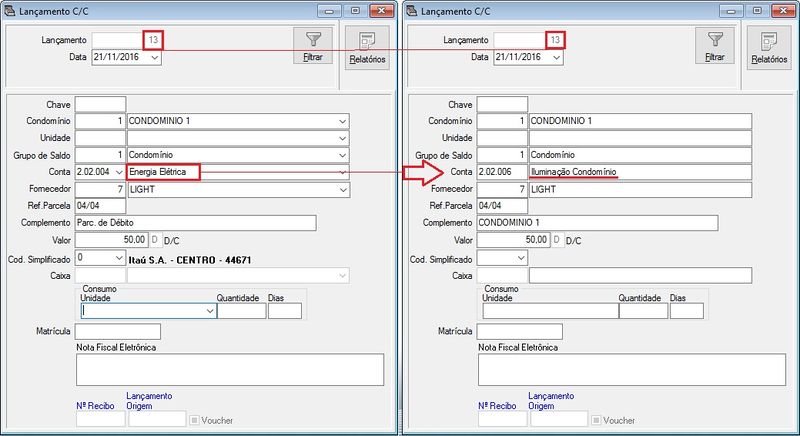
Task: Expand Consumo Unidade dropdown in left window
Action: click(209, 312)
